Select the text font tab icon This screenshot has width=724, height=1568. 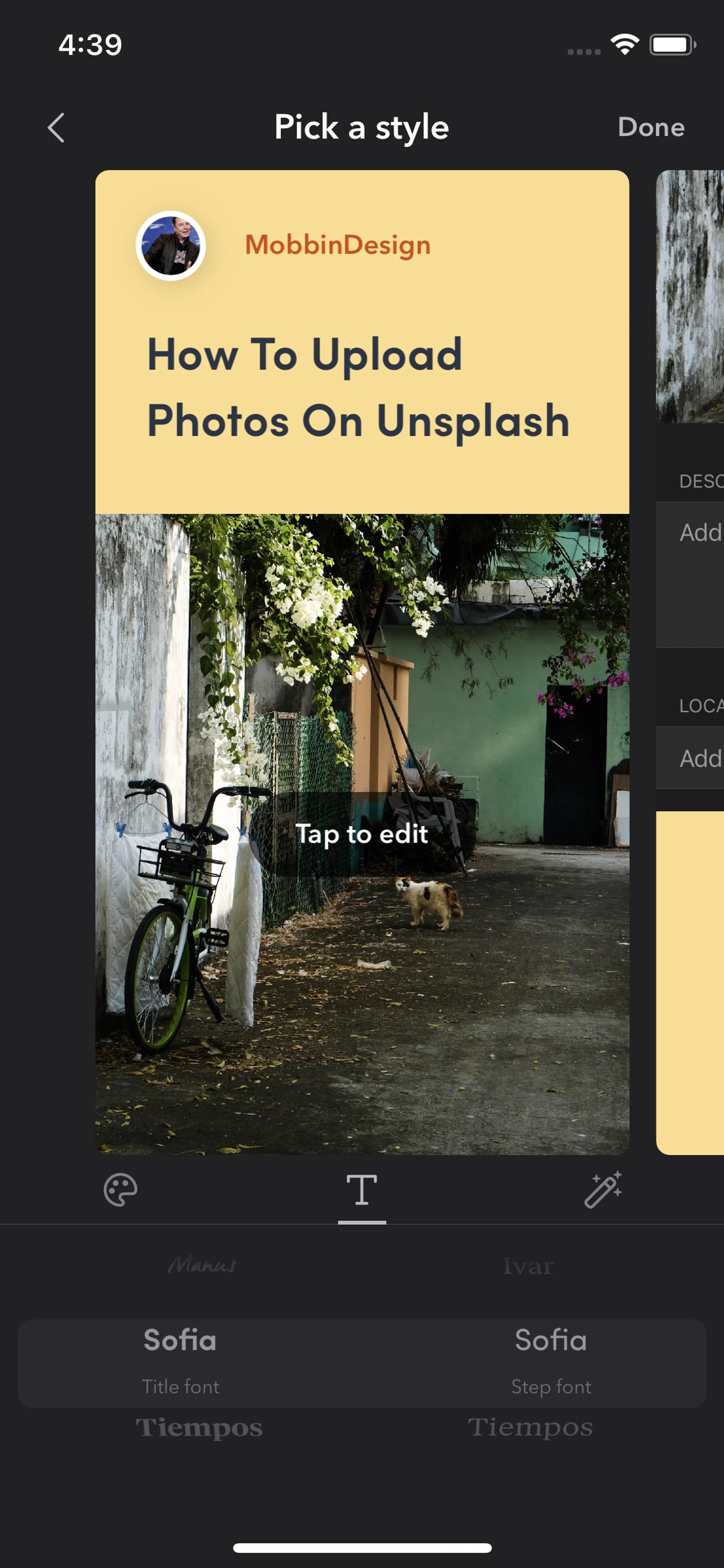click(x=362, y=1190)
